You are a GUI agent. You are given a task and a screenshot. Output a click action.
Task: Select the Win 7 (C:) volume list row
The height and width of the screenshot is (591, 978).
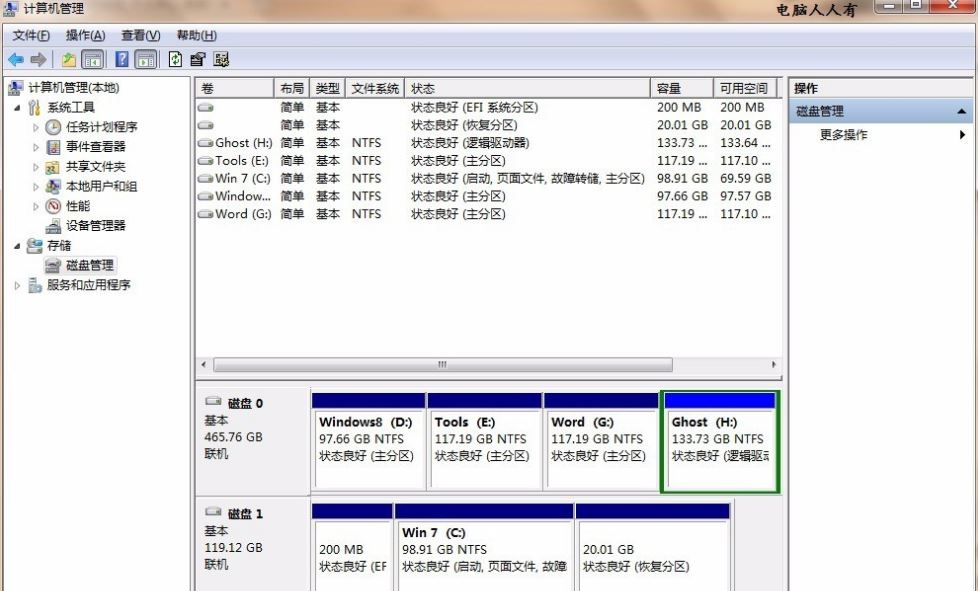[x=487, y=178]
